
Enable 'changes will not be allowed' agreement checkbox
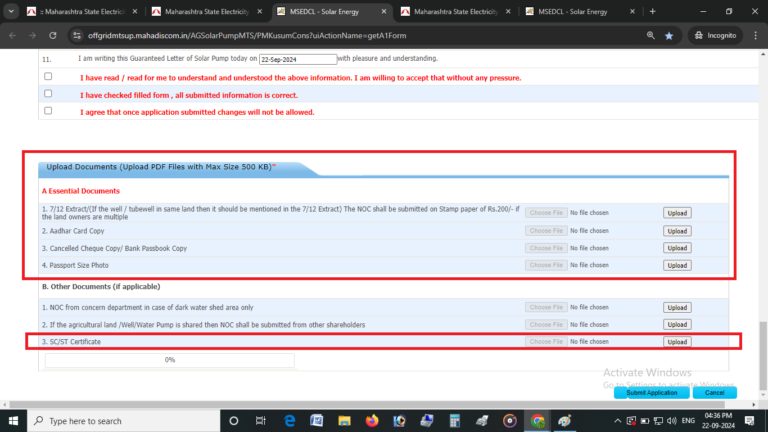[x=47, y=111]
